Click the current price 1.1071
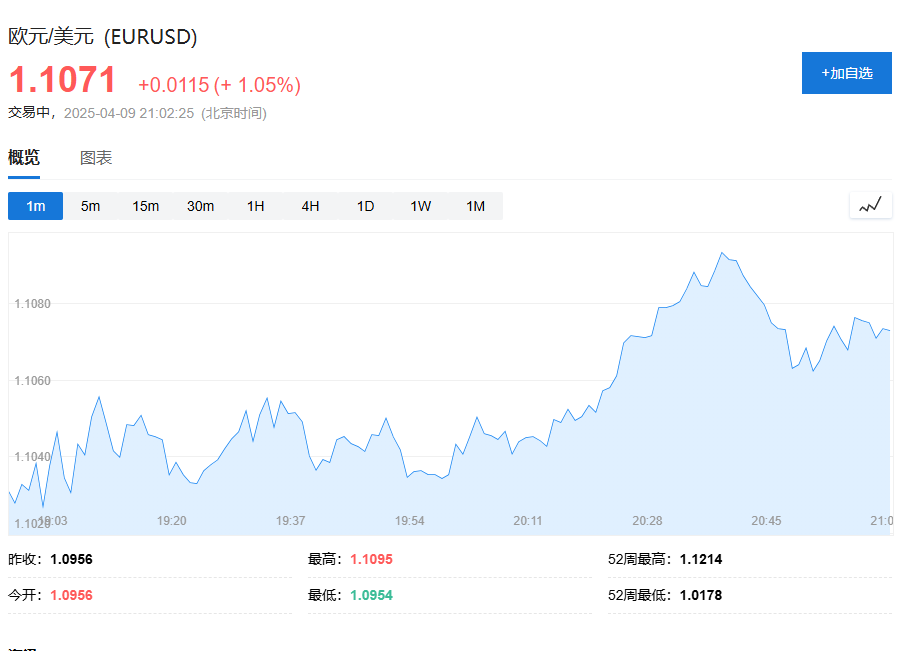The image size is (920, 651). pyautogui.click(x=62, y=79)
